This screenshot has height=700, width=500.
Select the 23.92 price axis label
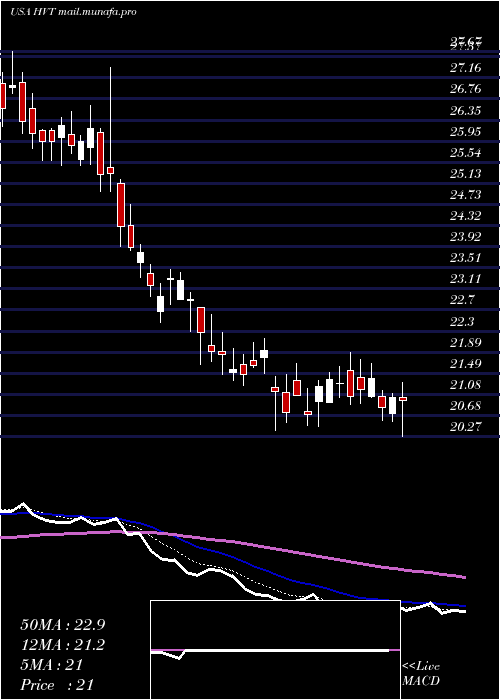click(x=466, y=237)
